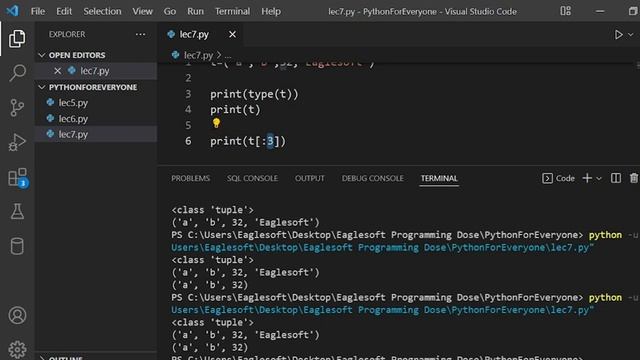Open the database cylinder view
Image resolution: width=640 pixels, height=360 pixels.
tap(17, 246)
